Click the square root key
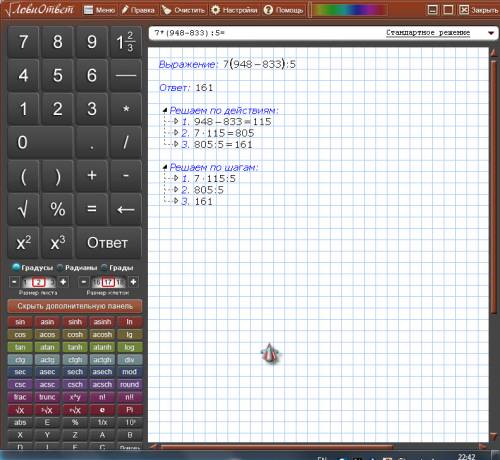Image resolution: width=500 pixels, height=460 pixels. point(23,209)
